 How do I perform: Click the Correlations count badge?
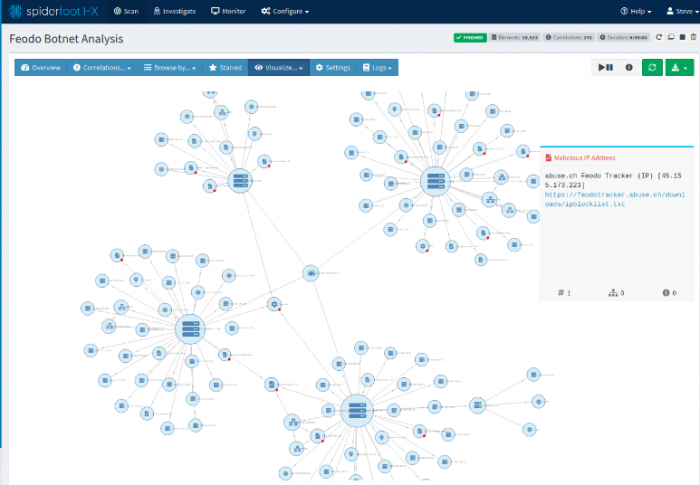point(569,38)
